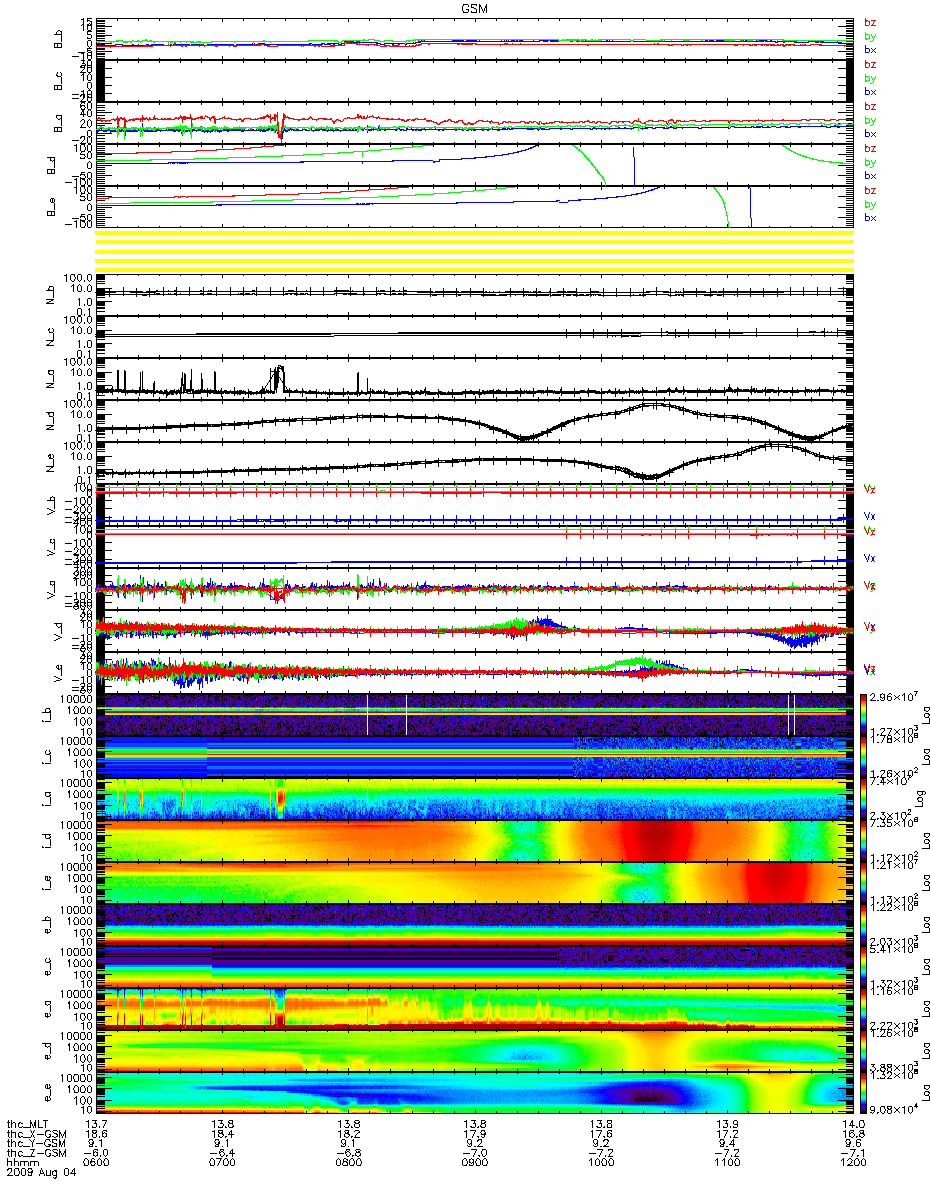The width and height of the screenshot is (930, 1200).
Task: Click the 0600 time tick label
Action: coord(96,1164)
